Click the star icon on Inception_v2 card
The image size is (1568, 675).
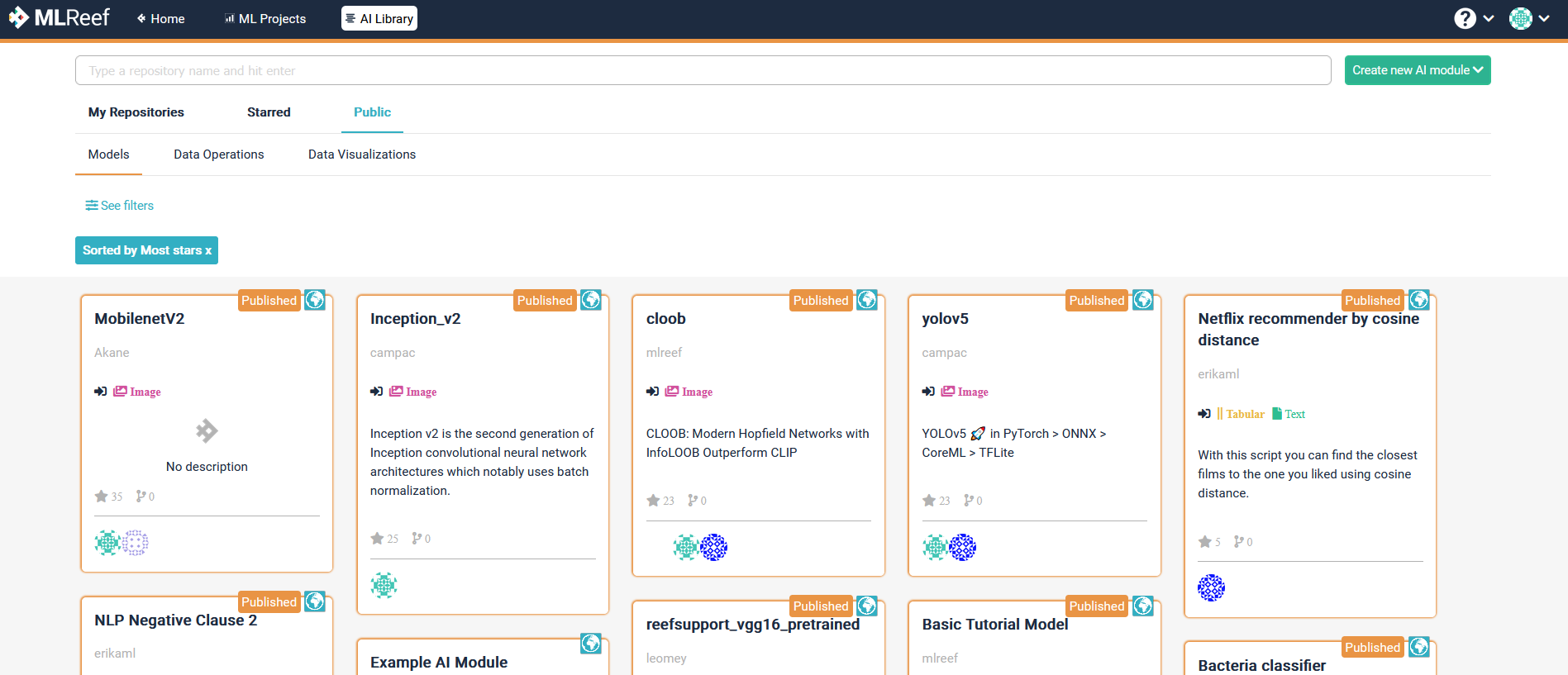coord(377,539)
